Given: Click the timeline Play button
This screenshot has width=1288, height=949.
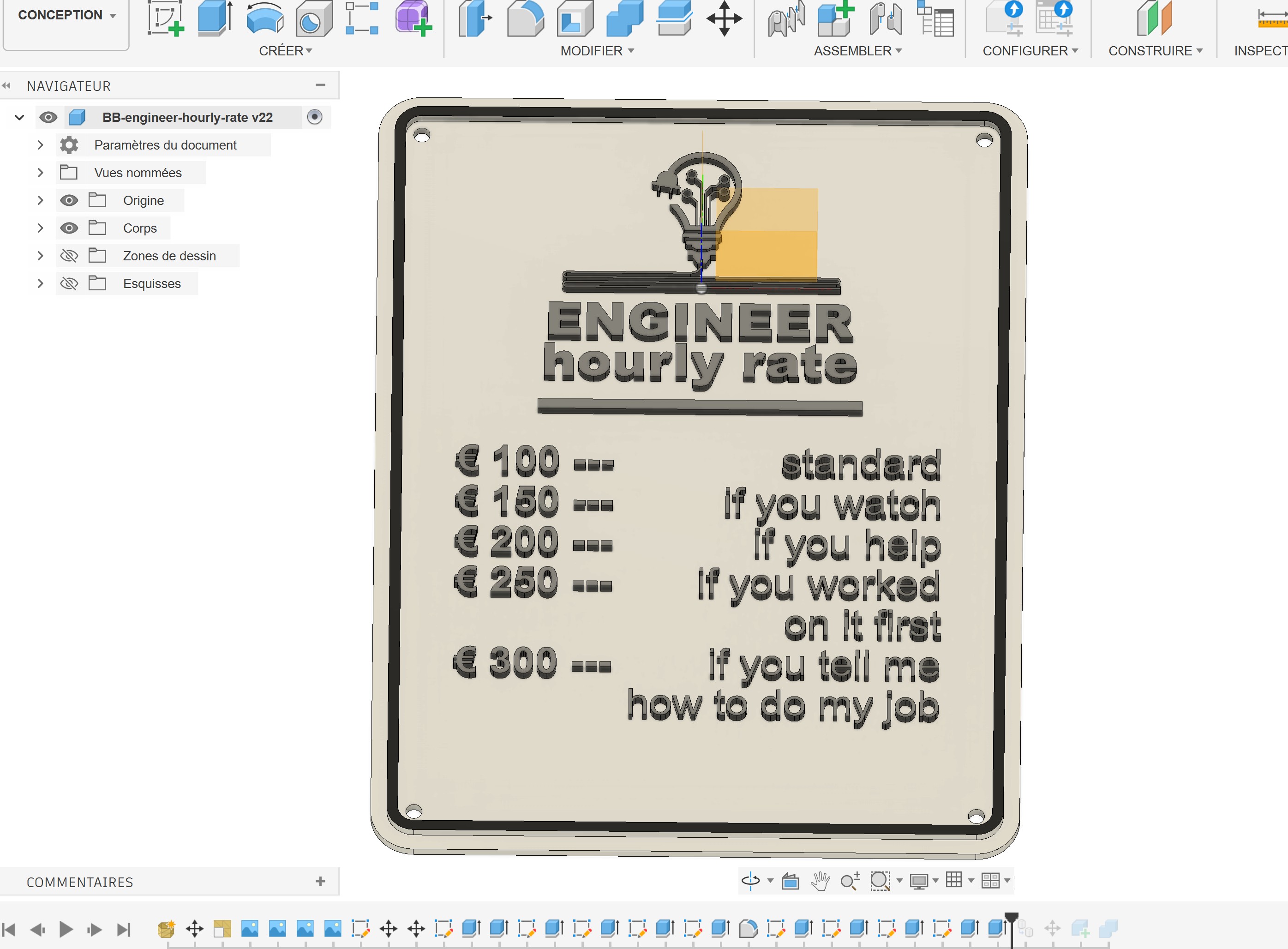Looking at the screenshot, I should point(66,929).
